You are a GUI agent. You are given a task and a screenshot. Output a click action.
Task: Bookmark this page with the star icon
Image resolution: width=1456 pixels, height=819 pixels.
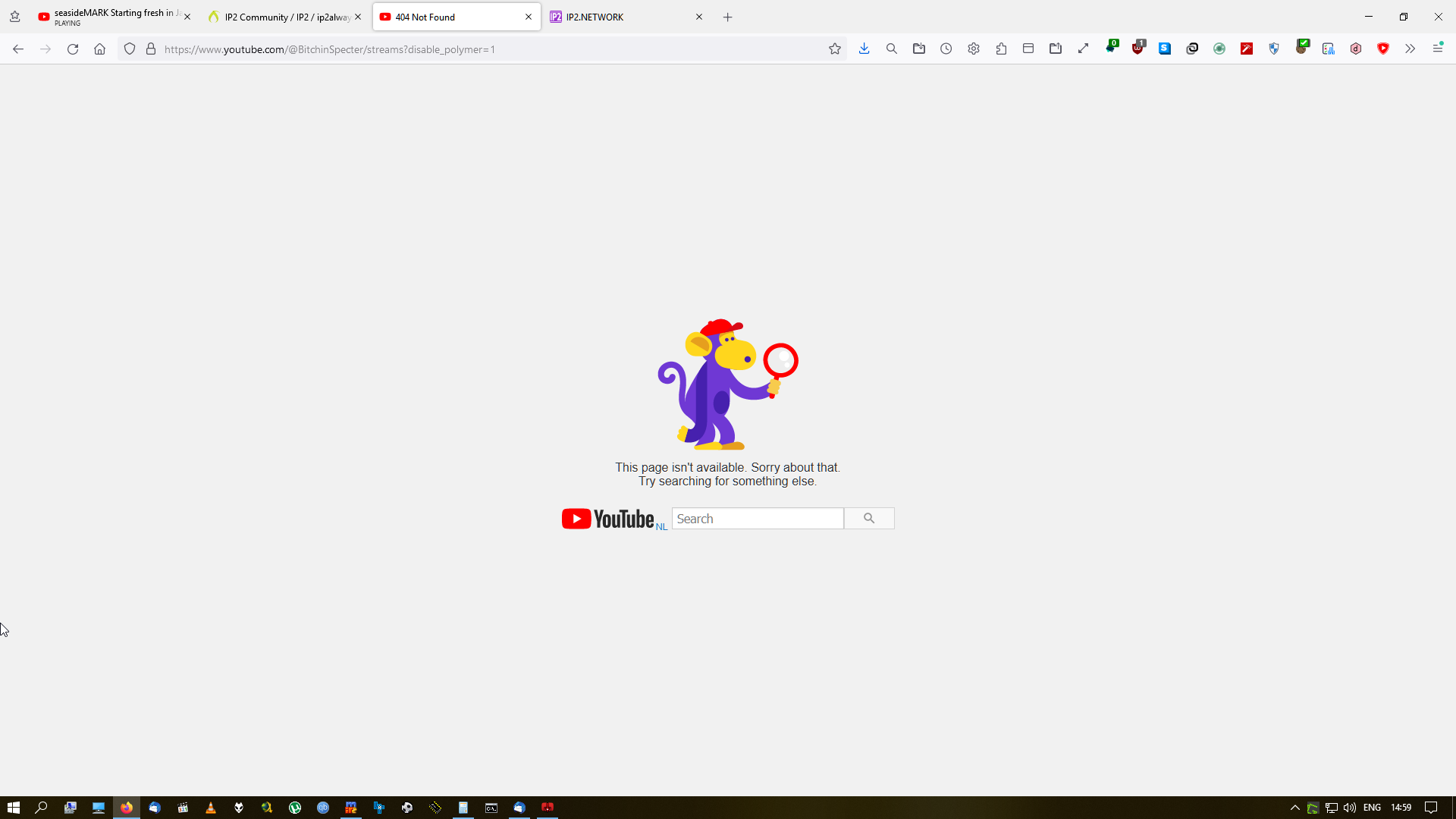click(x=835, y=49)
